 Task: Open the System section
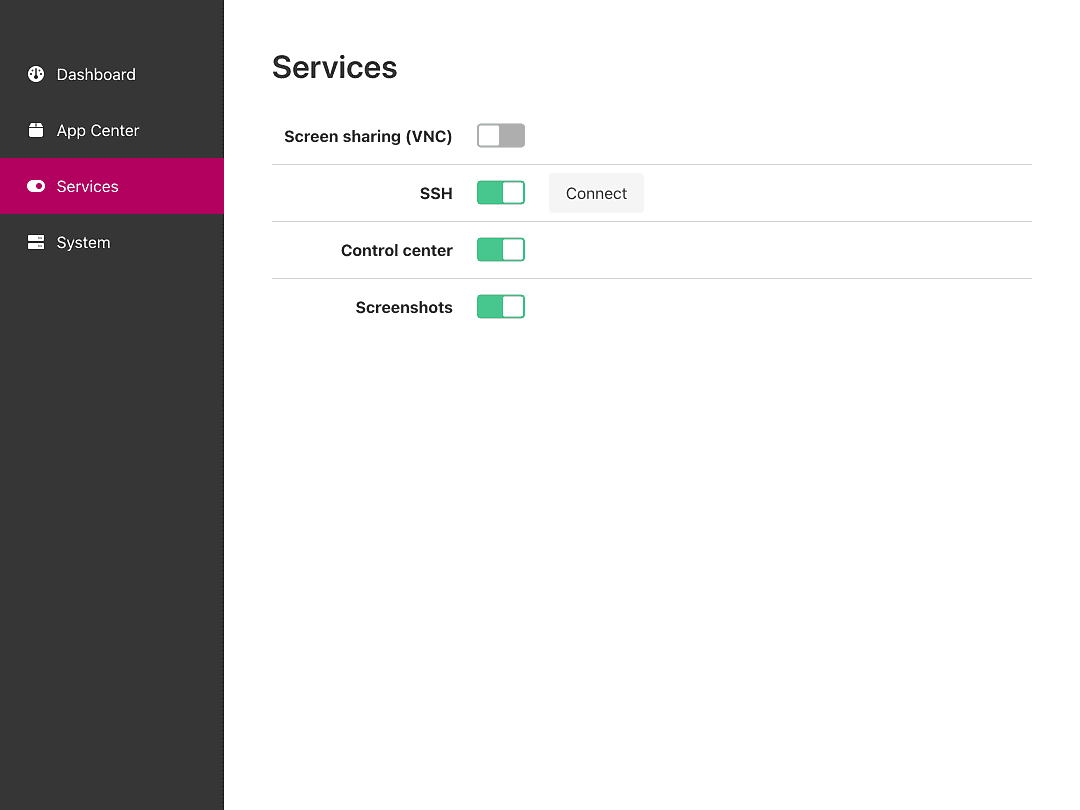112,242
